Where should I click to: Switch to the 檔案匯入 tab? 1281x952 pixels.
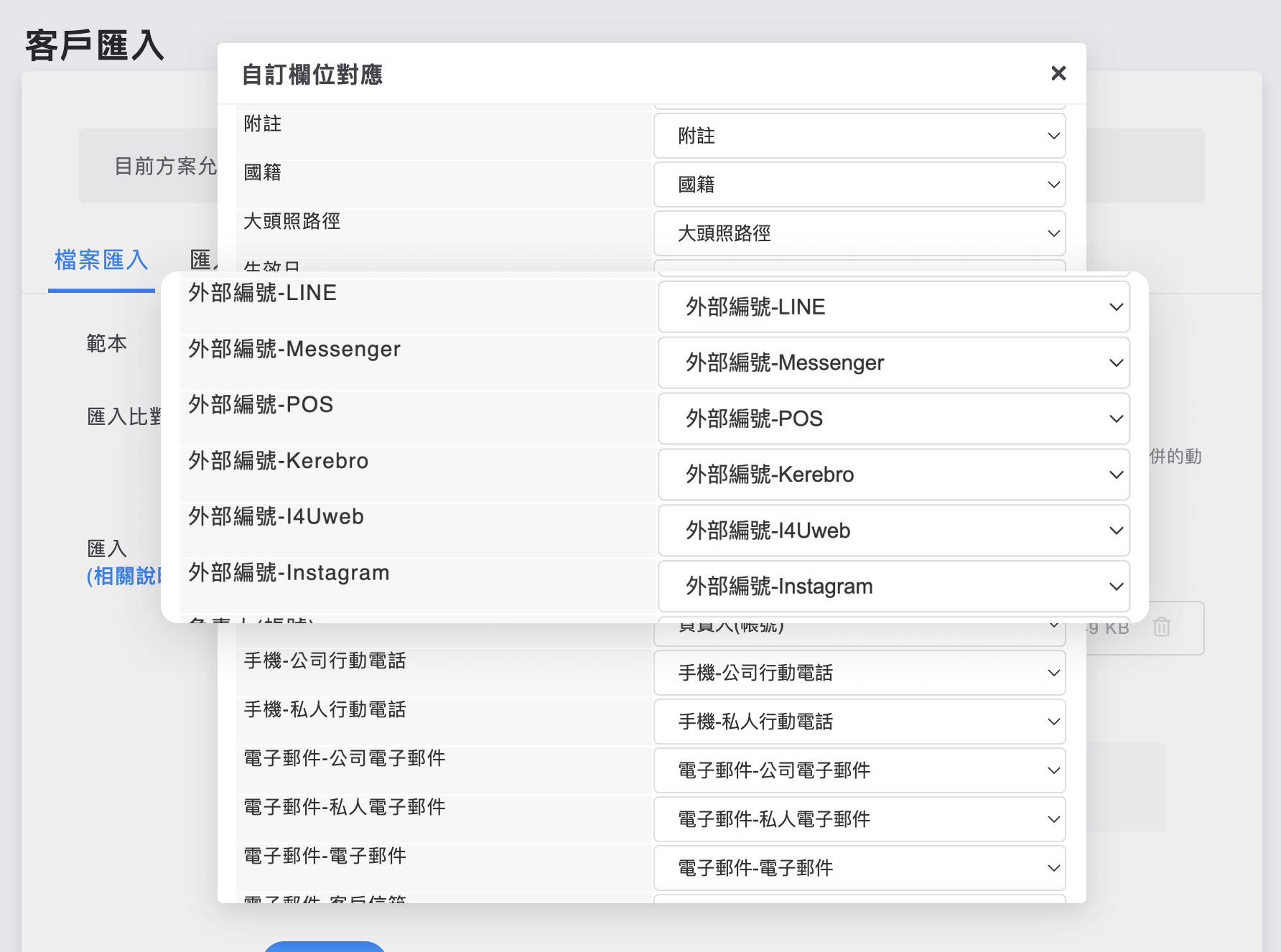(x=101, y=261)
